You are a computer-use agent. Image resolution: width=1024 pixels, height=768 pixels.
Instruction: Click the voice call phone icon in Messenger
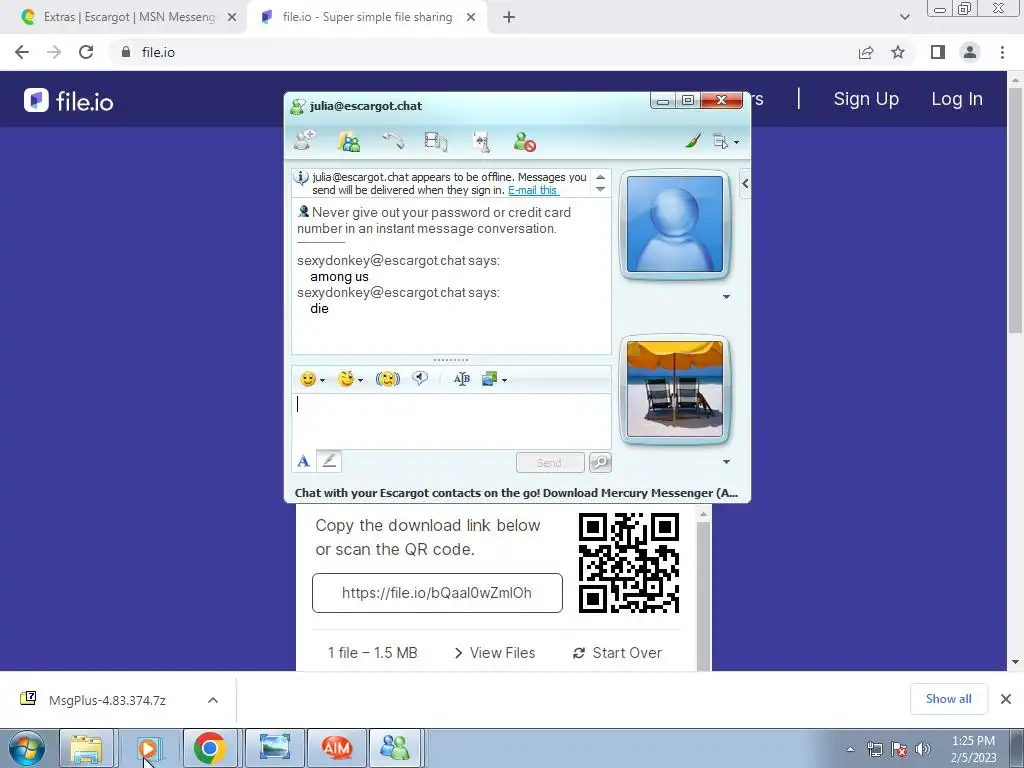click(393, 141)
